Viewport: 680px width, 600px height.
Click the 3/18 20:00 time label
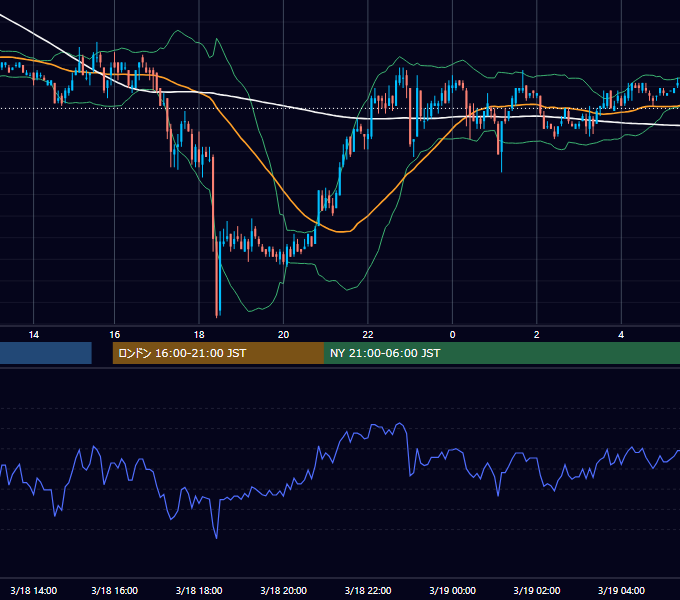pyautogui.click(x=284, y=590)
